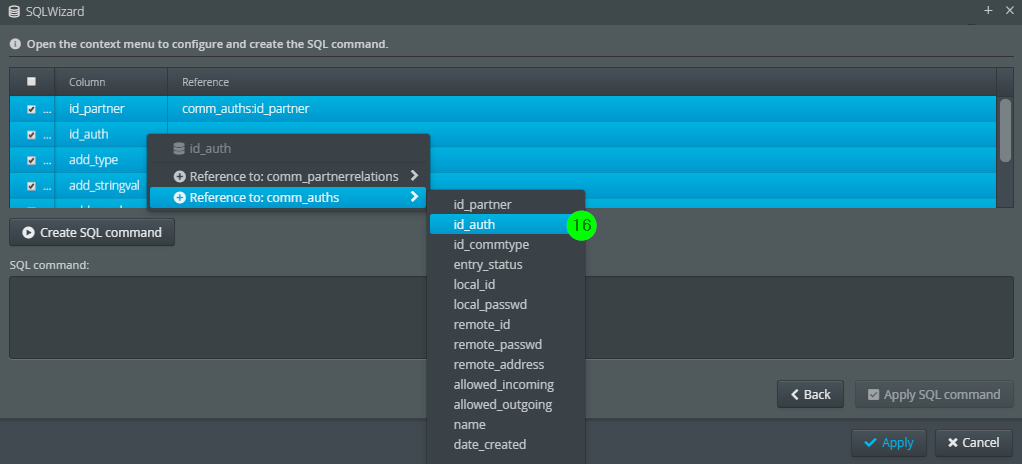The image size is (1022, 464).
Task: Uncheck the add_stringval row checkbox
Action: point(31,186)
